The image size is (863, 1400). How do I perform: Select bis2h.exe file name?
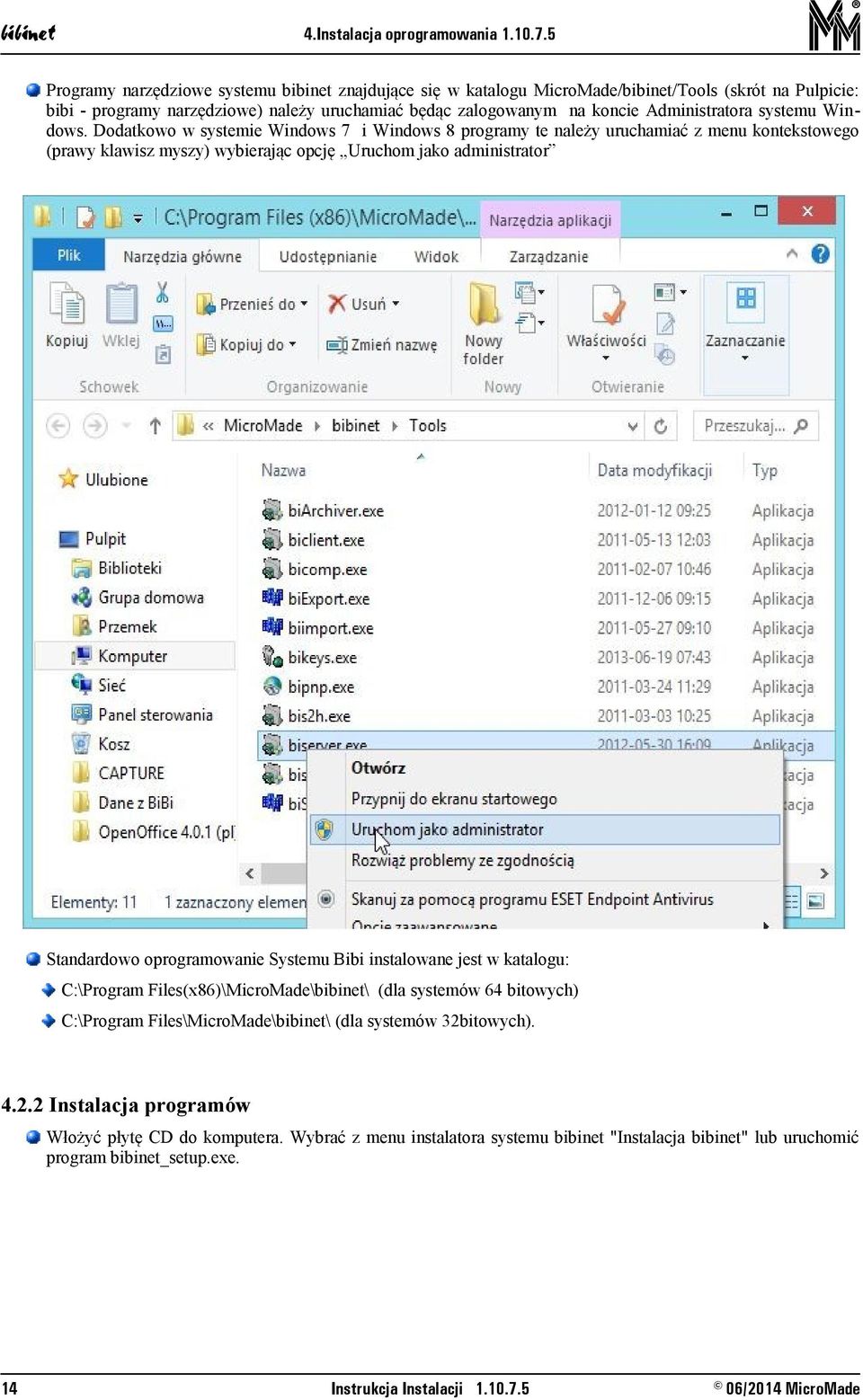click(319, 715)
